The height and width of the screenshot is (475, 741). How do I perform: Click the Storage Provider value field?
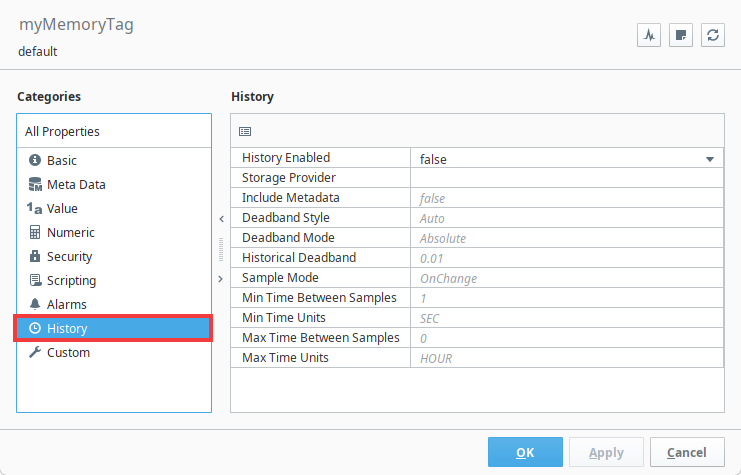(567, 178)
